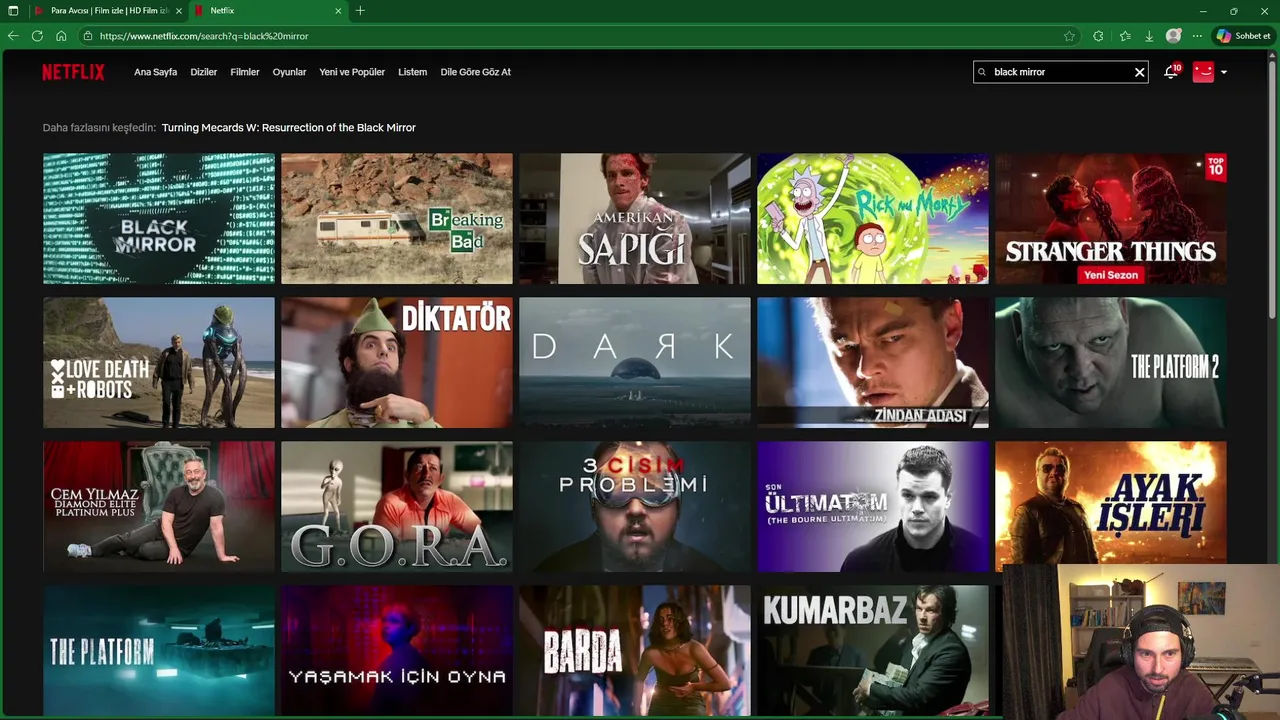Open a new browser tab

[360, 11]
